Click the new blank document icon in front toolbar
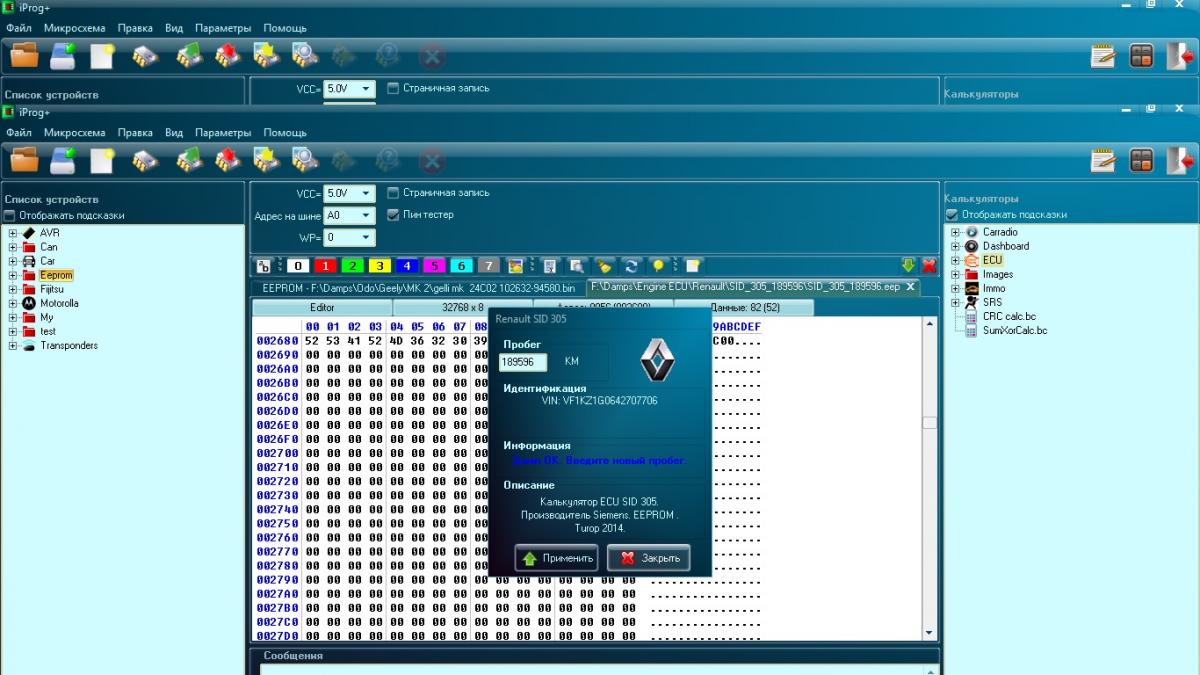Viewport: 1200px width, 675px height. 102,160
